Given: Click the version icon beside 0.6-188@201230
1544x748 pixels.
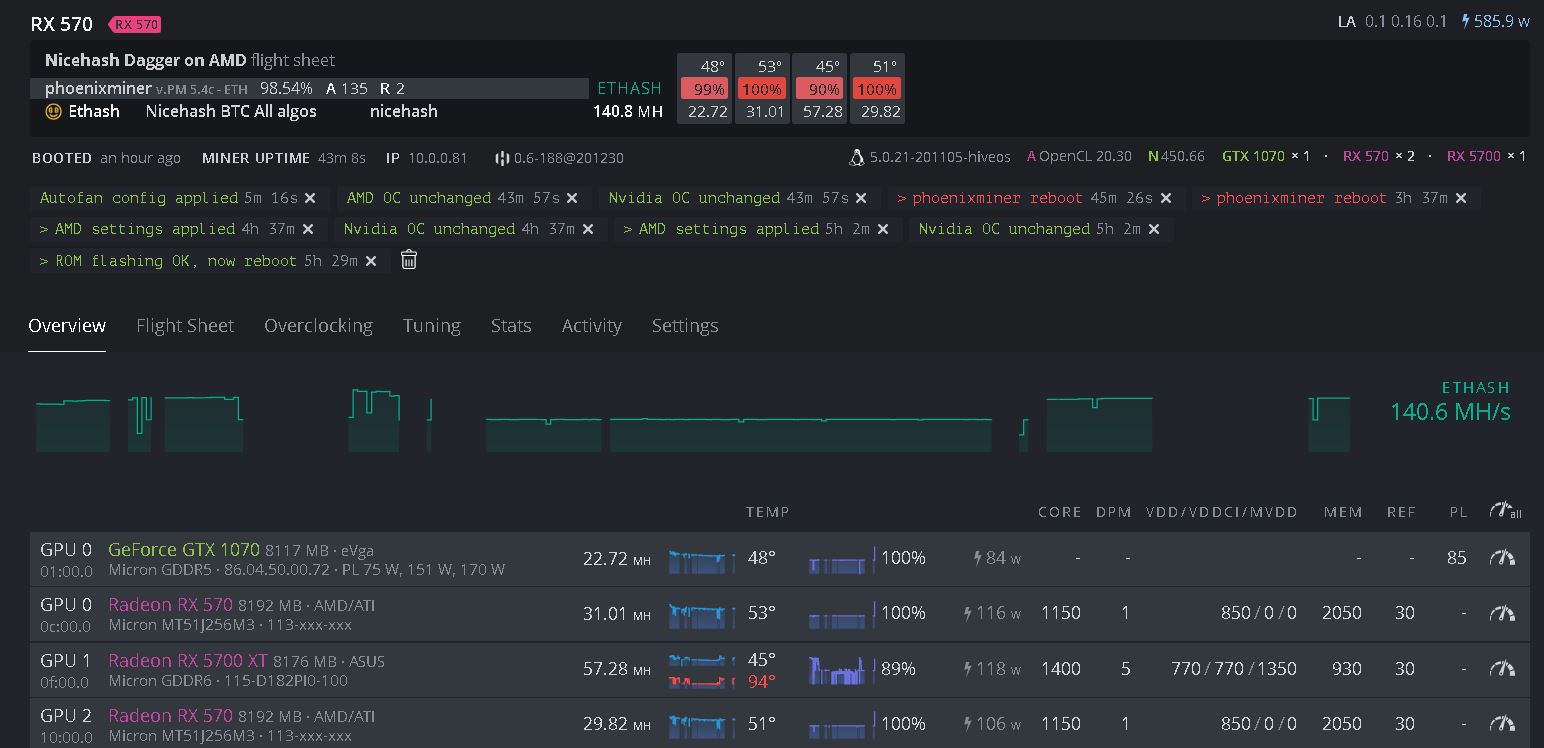Looking at the screenshot, I should [502, 158].
